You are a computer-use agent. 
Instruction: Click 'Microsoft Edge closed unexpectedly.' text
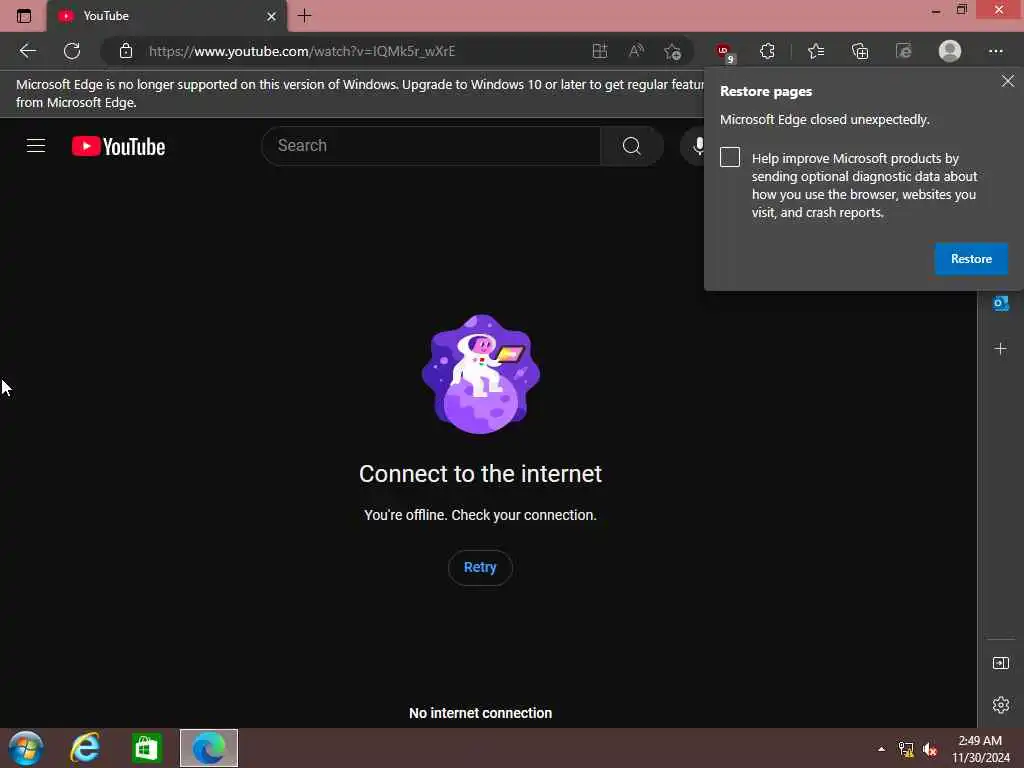(825, 120)
